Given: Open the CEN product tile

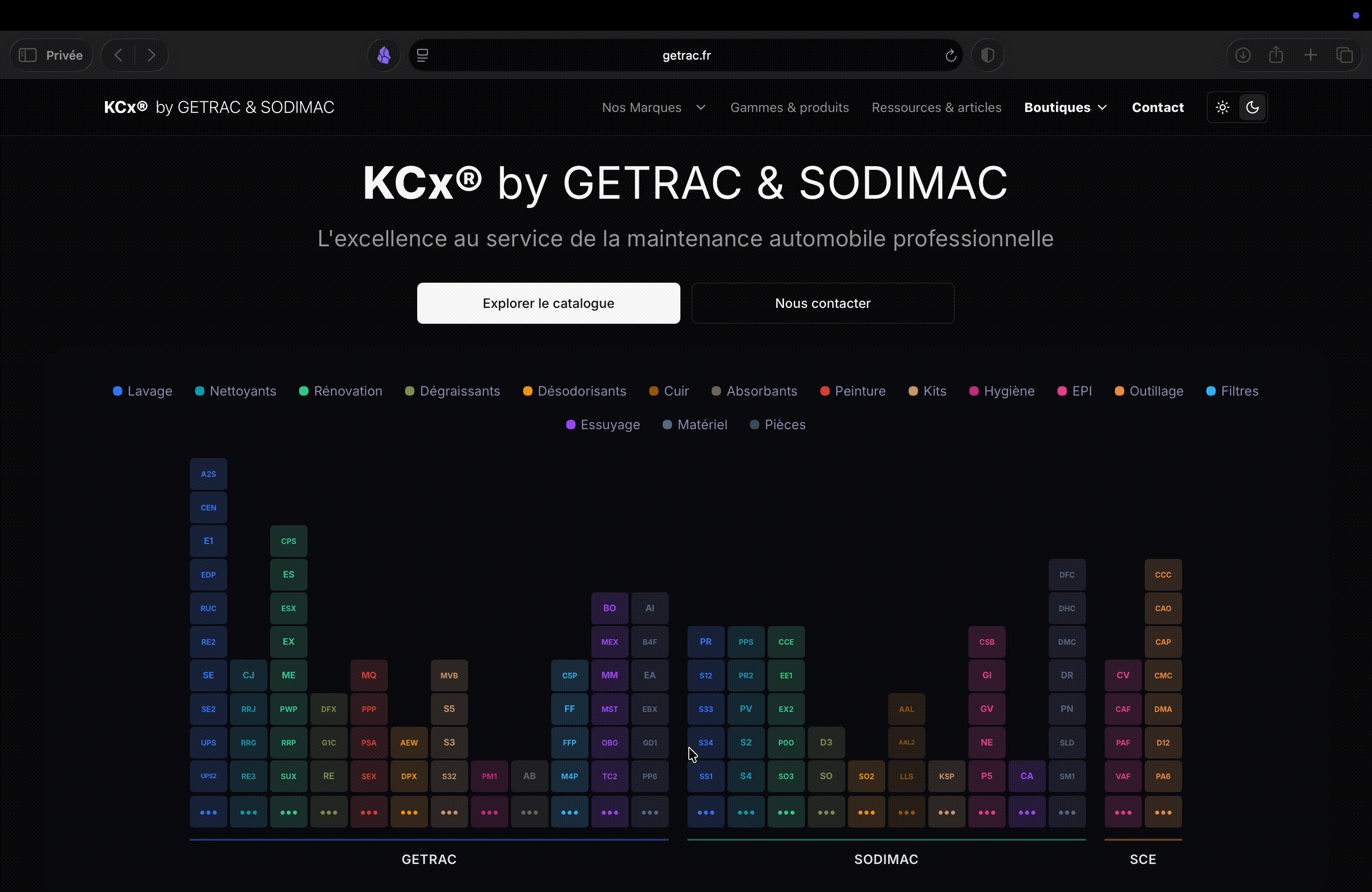Looking at the screenshot, I should pos(208,508).
